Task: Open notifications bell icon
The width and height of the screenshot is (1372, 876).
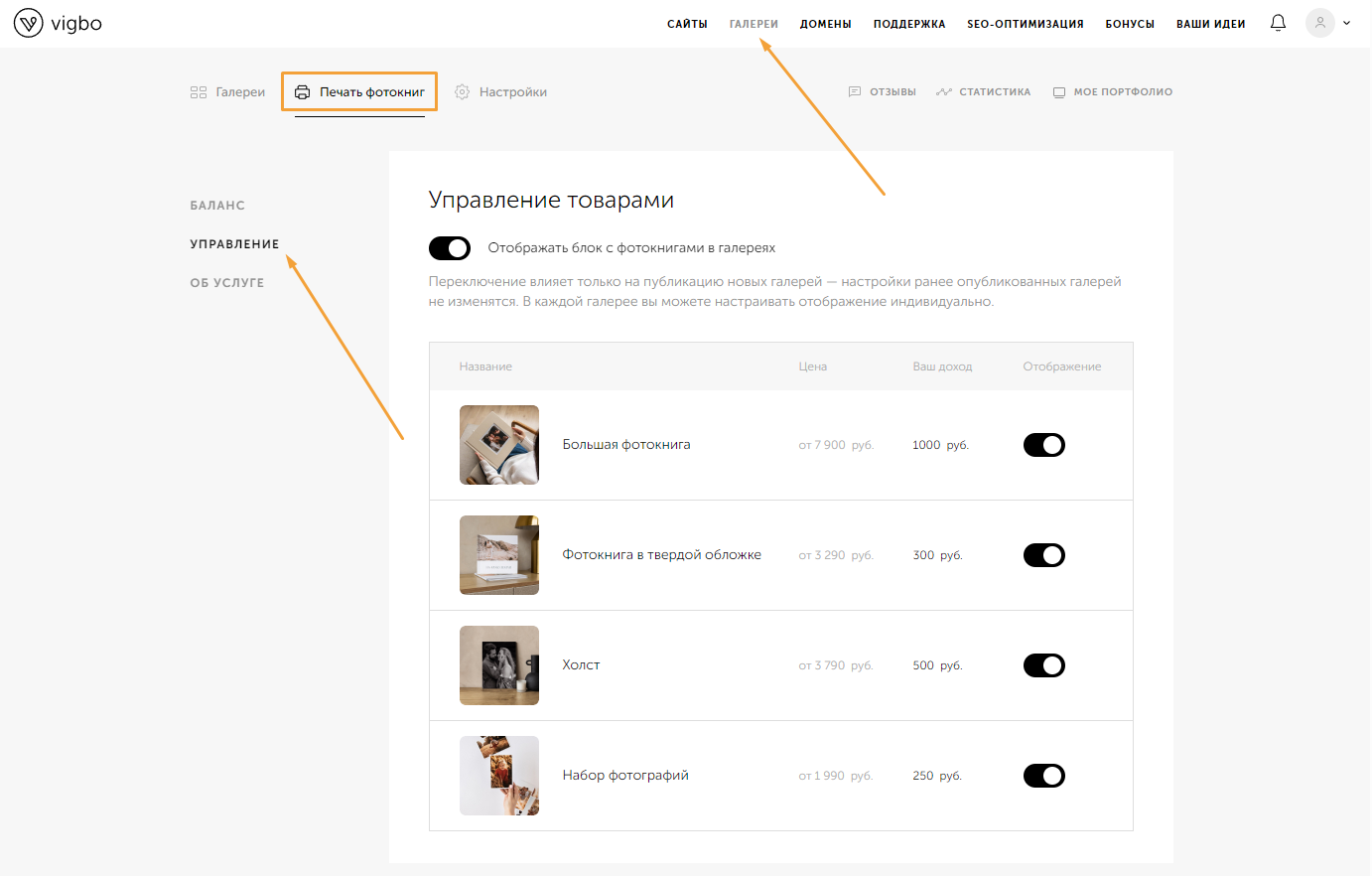Action: pyautogui.click(x=1278, y=23)
